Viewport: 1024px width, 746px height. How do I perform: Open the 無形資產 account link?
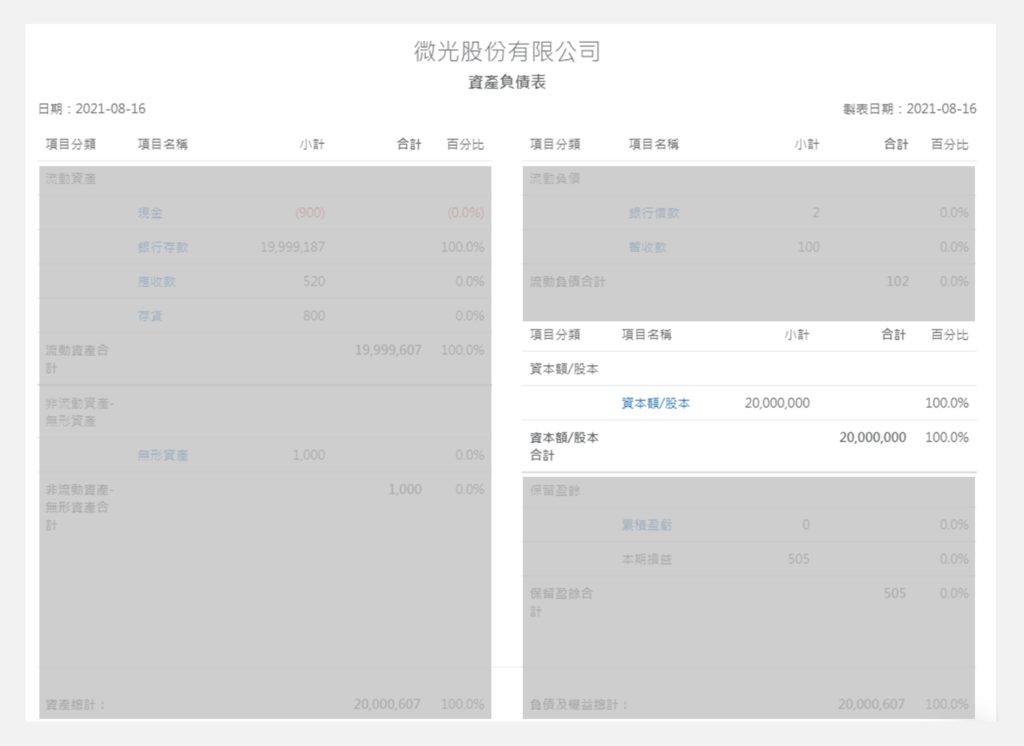click(163, 455)
